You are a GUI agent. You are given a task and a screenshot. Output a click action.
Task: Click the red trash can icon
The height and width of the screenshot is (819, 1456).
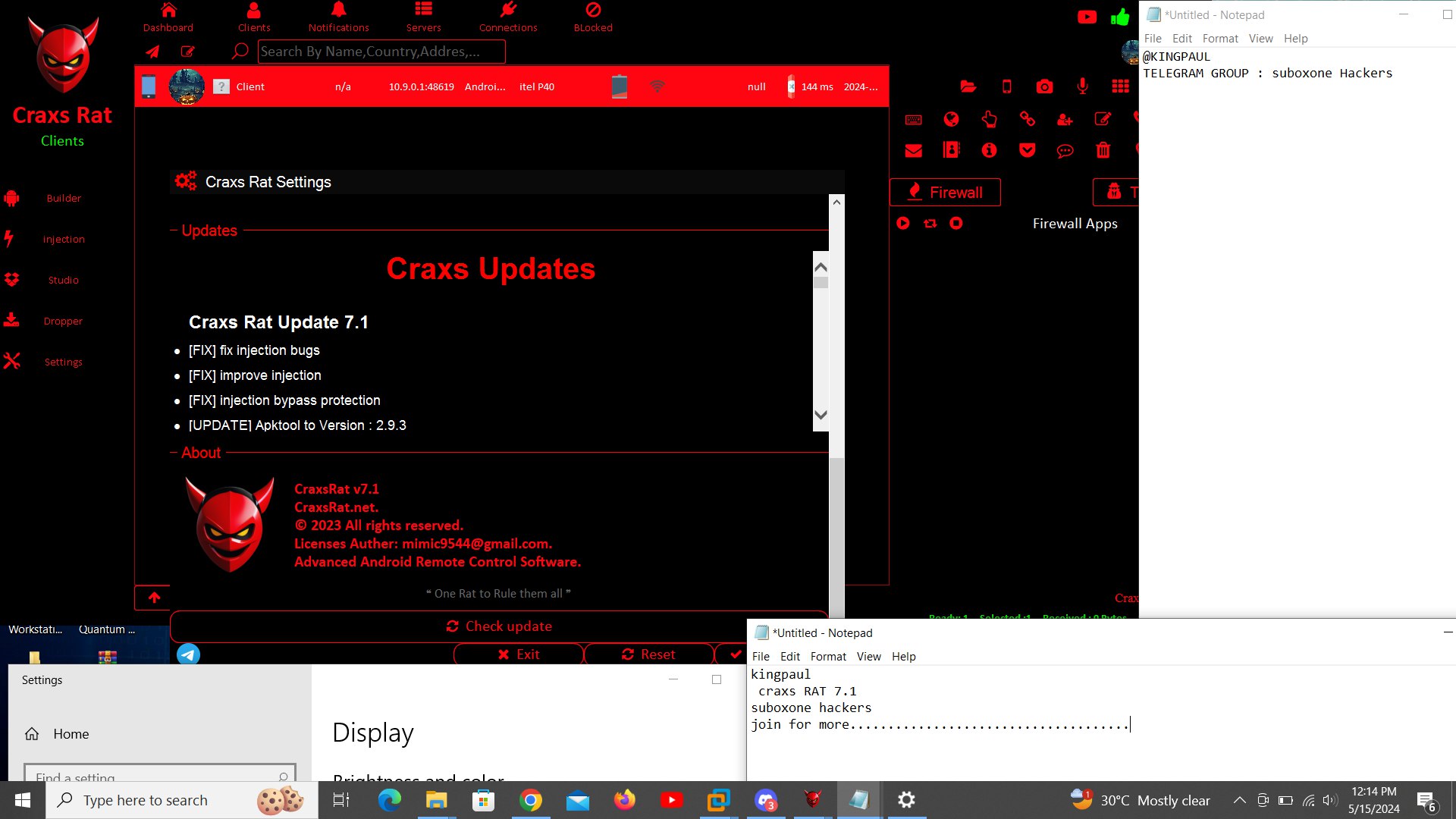click(x=1103, y=150)
